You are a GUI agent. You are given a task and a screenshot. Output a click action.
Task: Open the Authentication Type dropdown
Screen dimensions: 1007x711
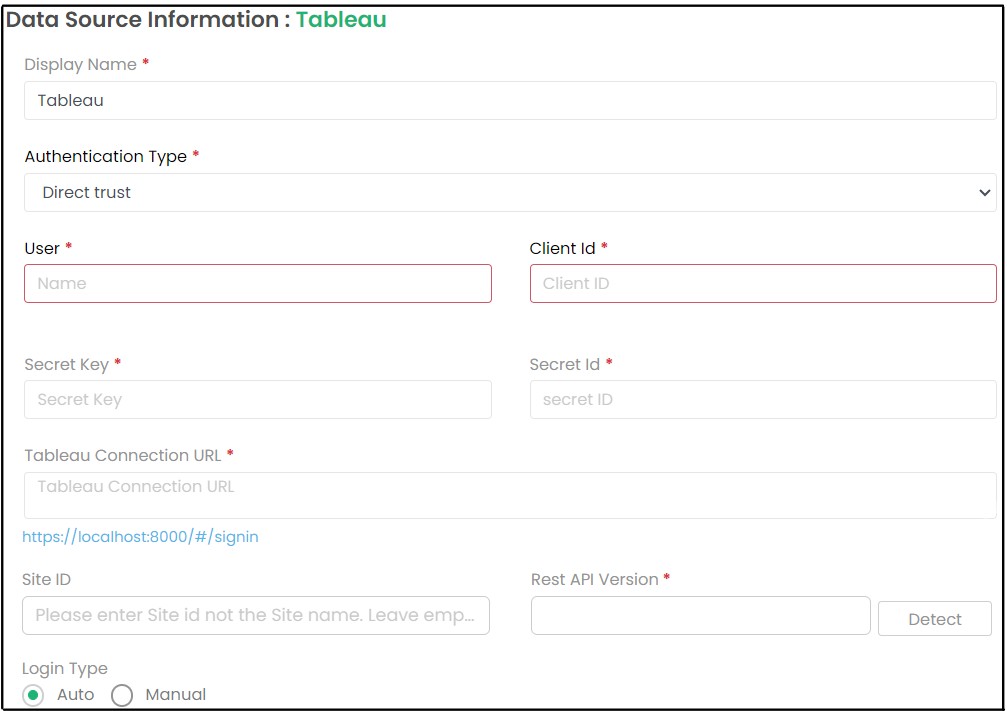[x=509, y=193]
